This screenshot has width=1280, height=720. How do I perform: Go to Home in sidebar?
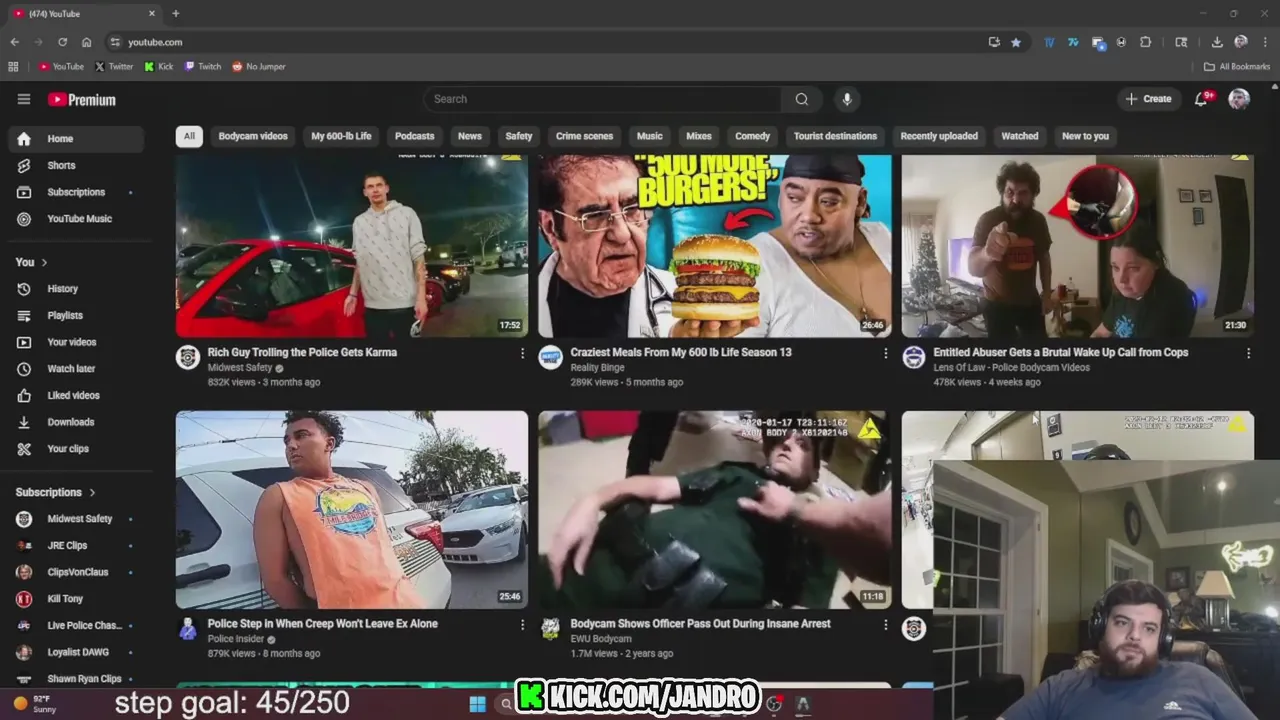click(x=76, y=139)
